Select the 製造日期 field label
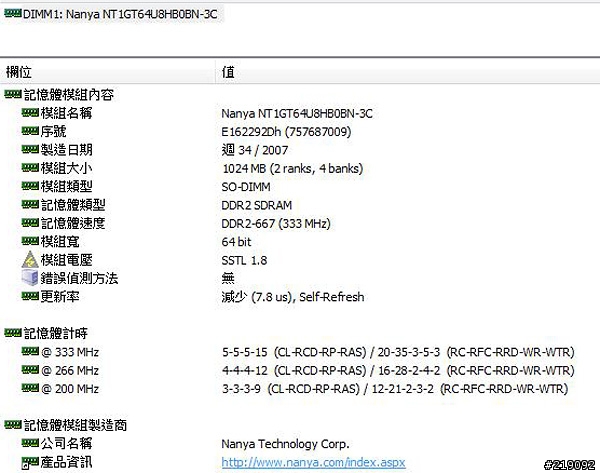This screenshot has width=600, height=473. point(66,150)
